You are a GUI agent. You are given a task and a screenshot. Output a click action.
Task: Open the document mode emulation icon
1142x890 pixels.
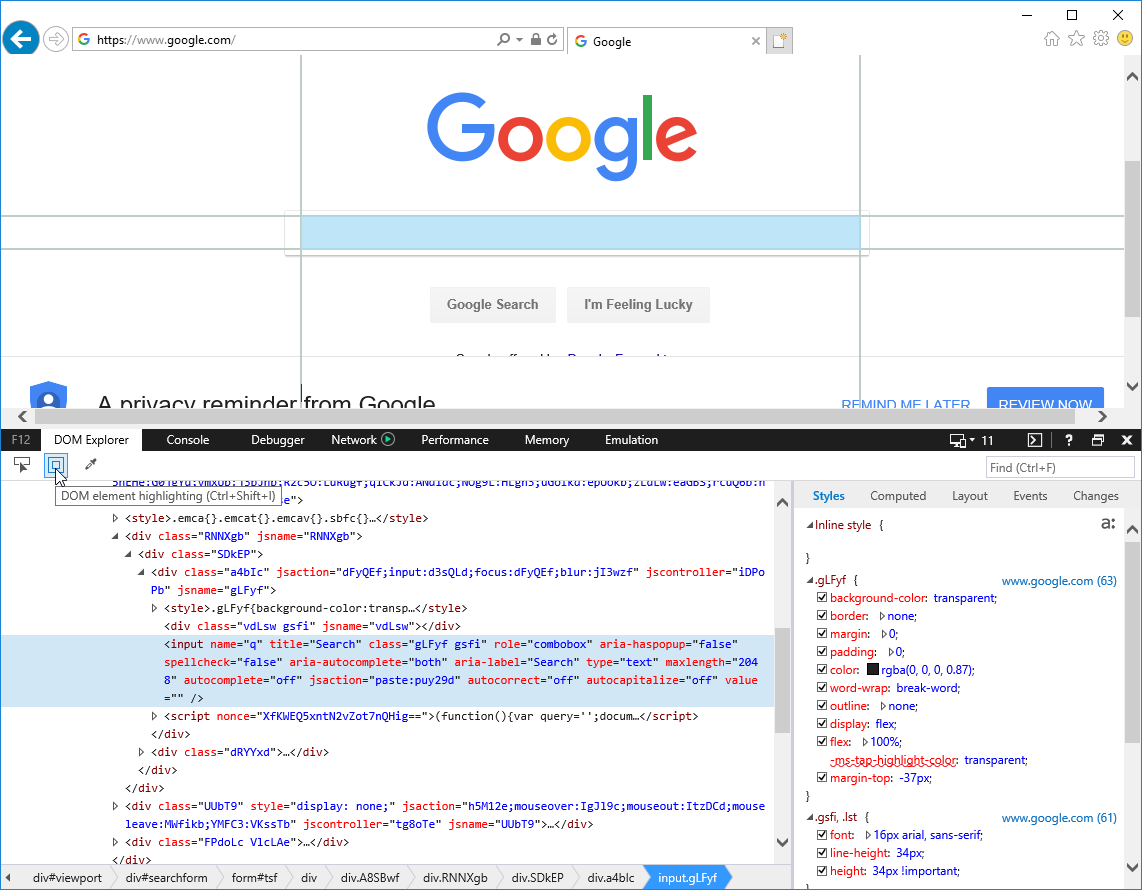[958, 440]
